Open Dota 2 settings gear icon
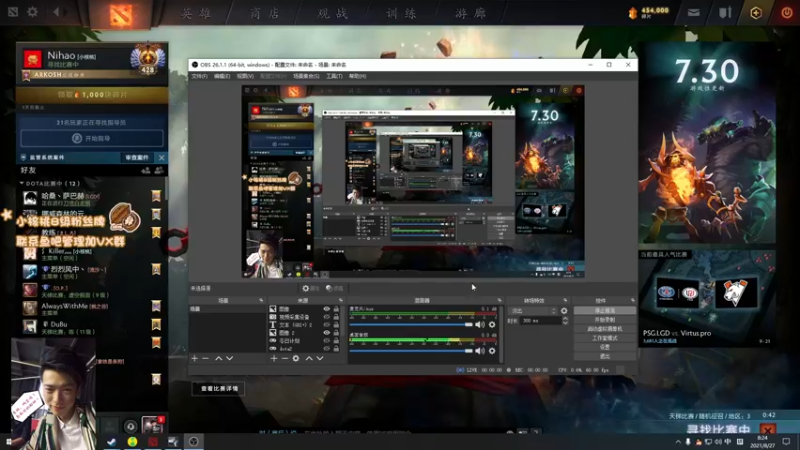Image resolution: width=800 pixels, height=450 pixels. (x=32, y=11)
